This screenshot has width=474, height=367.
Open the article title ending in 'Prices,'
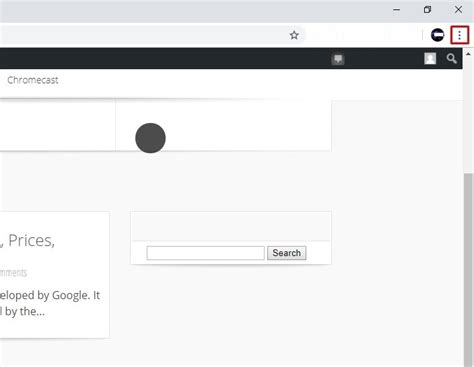pyautogui.click(x=27, y=241)
